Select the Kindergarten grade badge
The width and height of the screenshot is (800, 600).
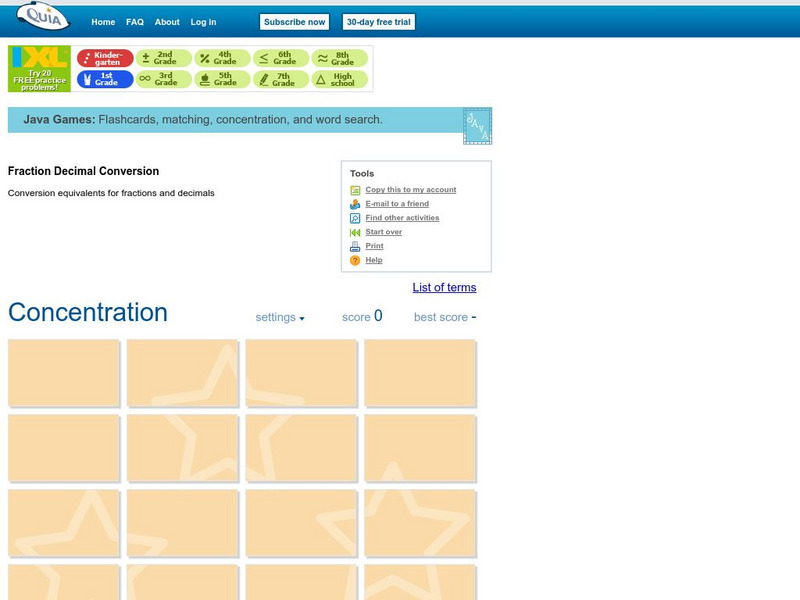[105, 58]
